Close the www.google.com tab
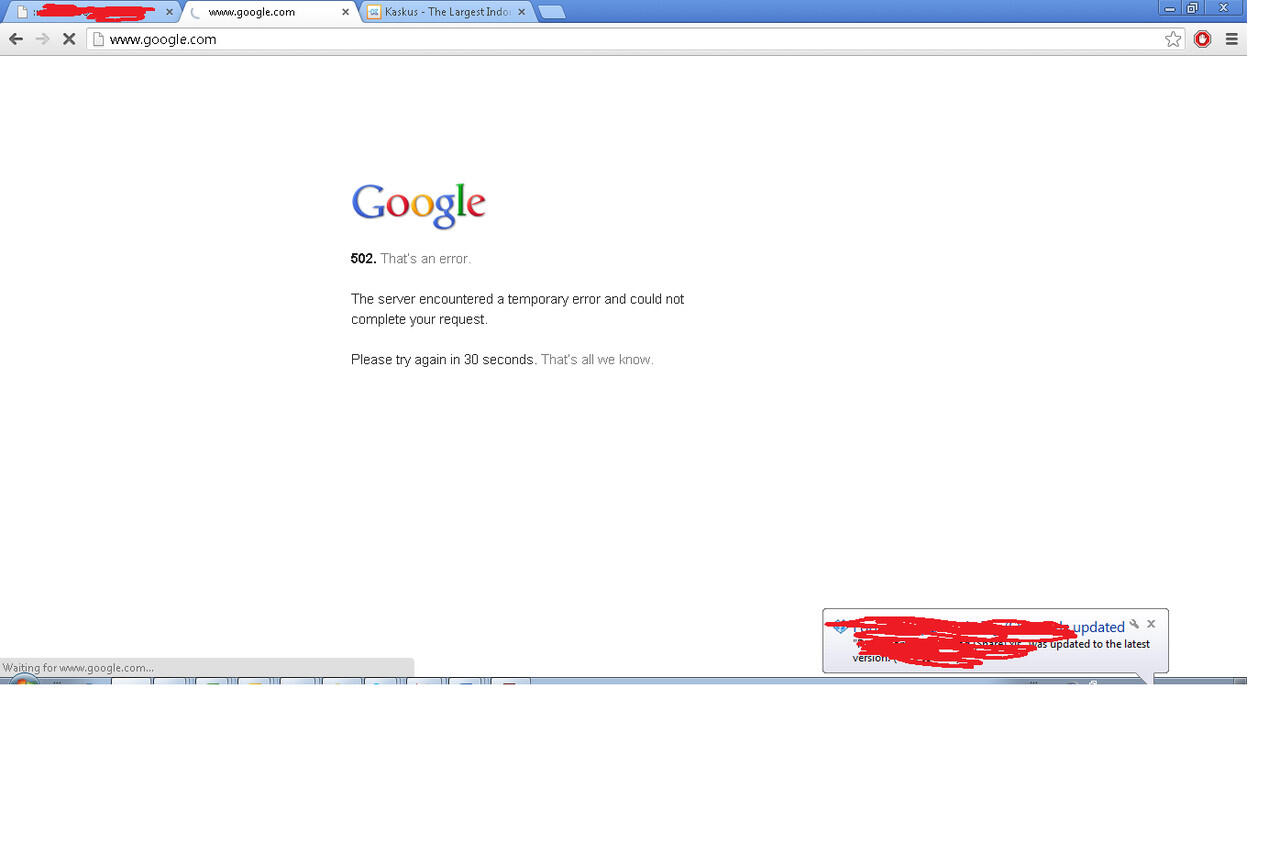The height and width of the screenshot is (844, 1280). (346, 12)
